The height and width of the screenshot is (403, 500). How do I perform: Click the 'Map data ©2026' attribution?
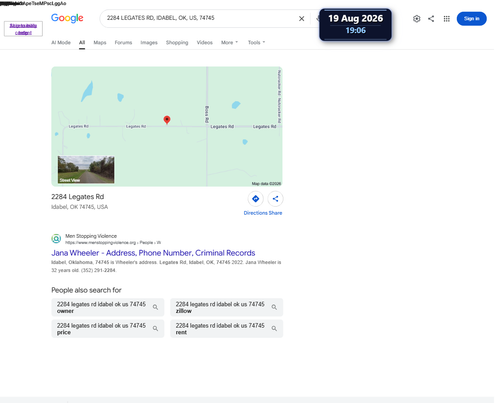(266, 184)
